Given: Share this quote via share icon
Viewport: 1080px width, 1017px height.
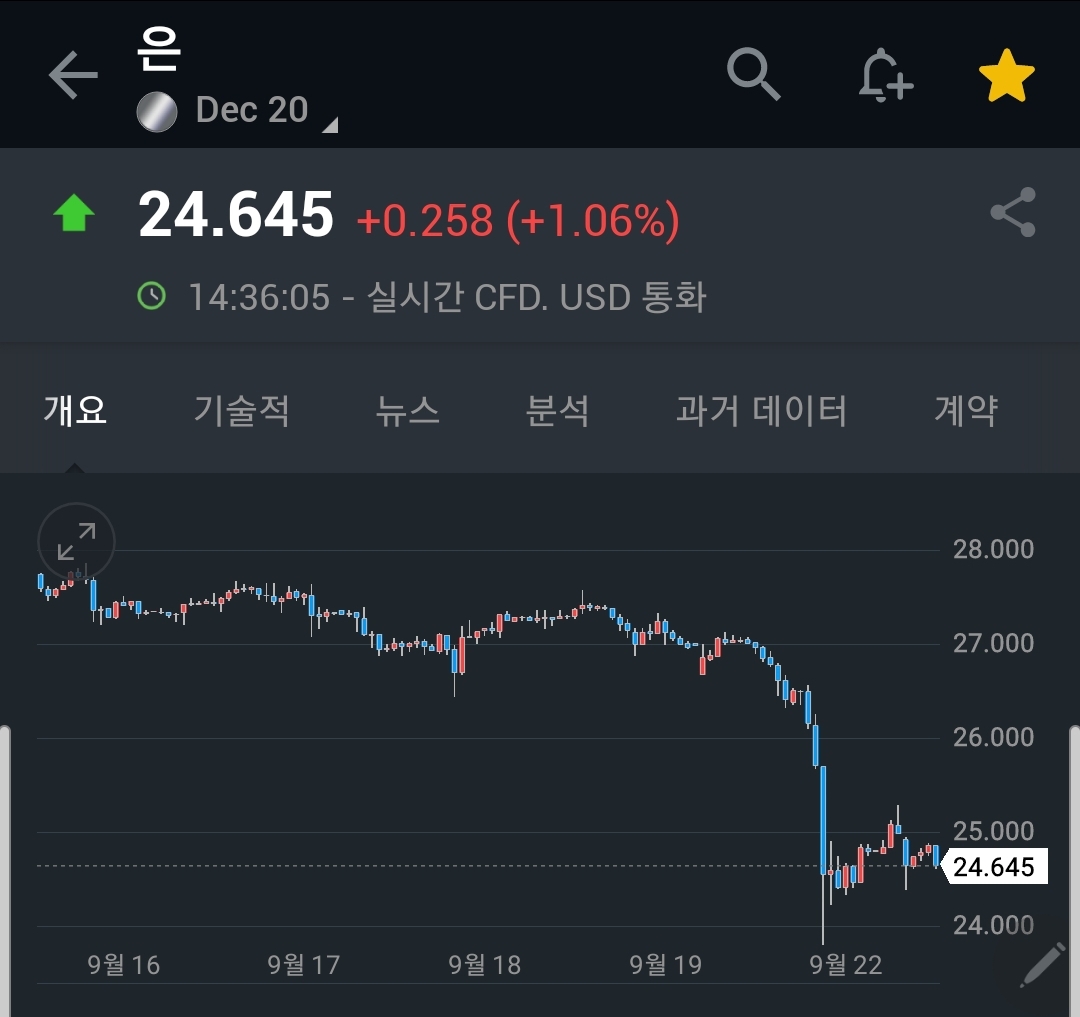Looking at the screenshot, I should (x=1012, y=212).
